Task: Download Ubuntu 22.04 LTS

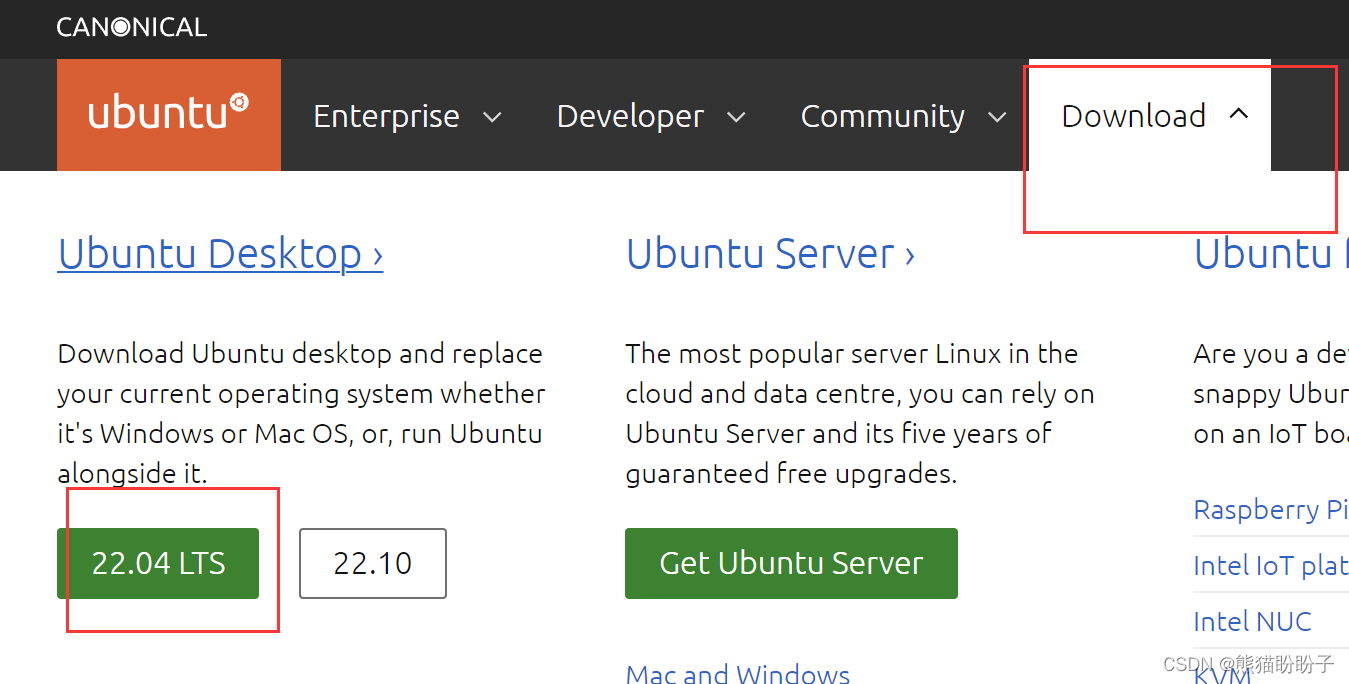Action: point(158,563)
